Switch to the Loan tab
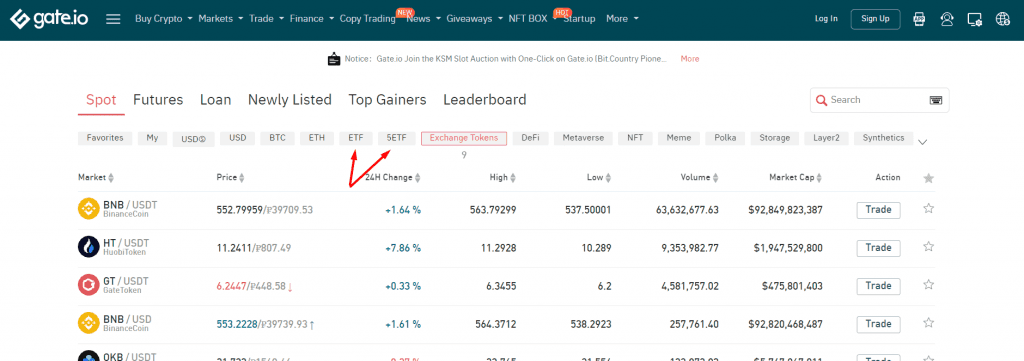 216,100
